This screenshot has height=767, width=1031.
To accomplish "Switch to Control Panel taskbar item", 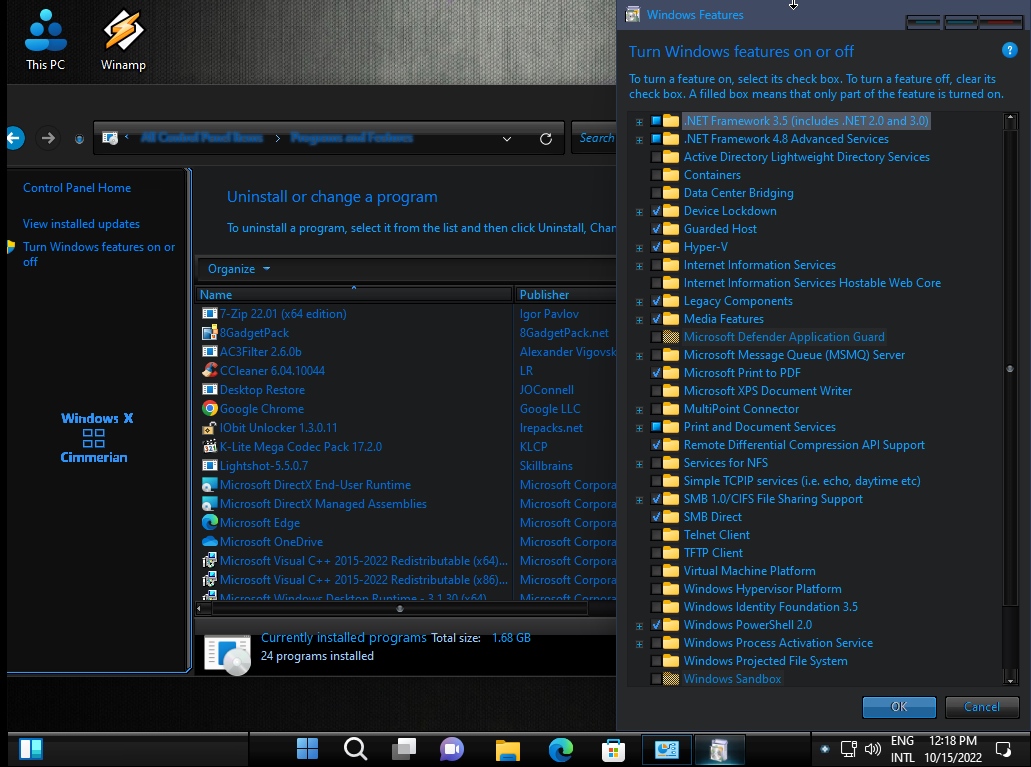I will click(666, 749).
